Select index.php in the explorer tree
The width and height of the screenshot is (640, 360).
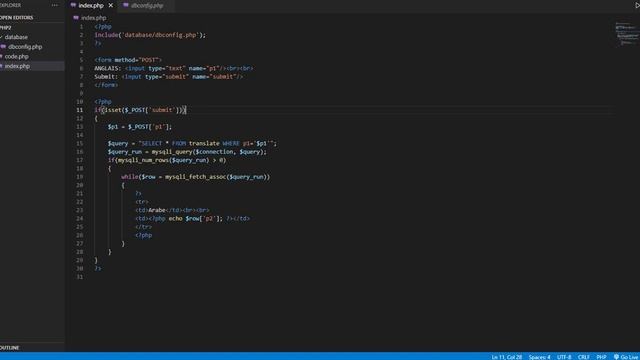pyautogui.click(x=17, y=66)
